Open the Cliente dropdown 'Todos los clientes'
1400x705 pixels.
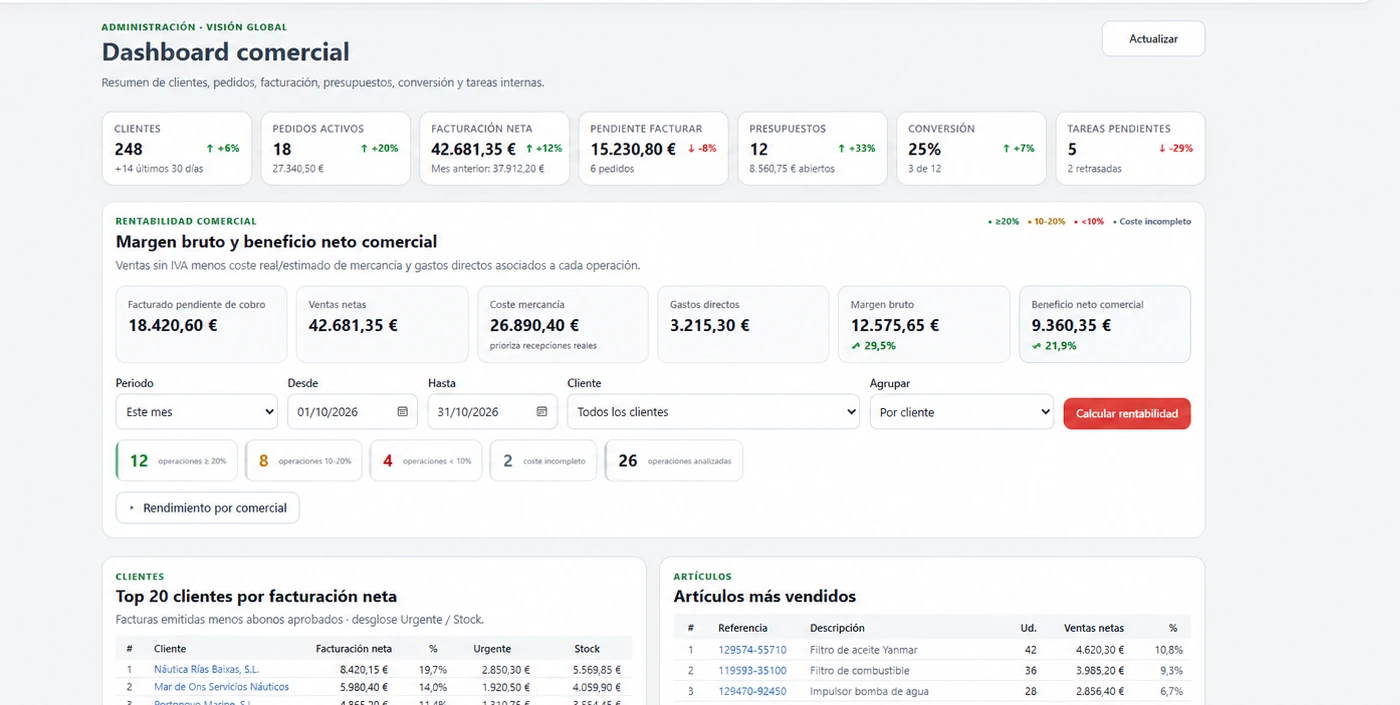713,412
